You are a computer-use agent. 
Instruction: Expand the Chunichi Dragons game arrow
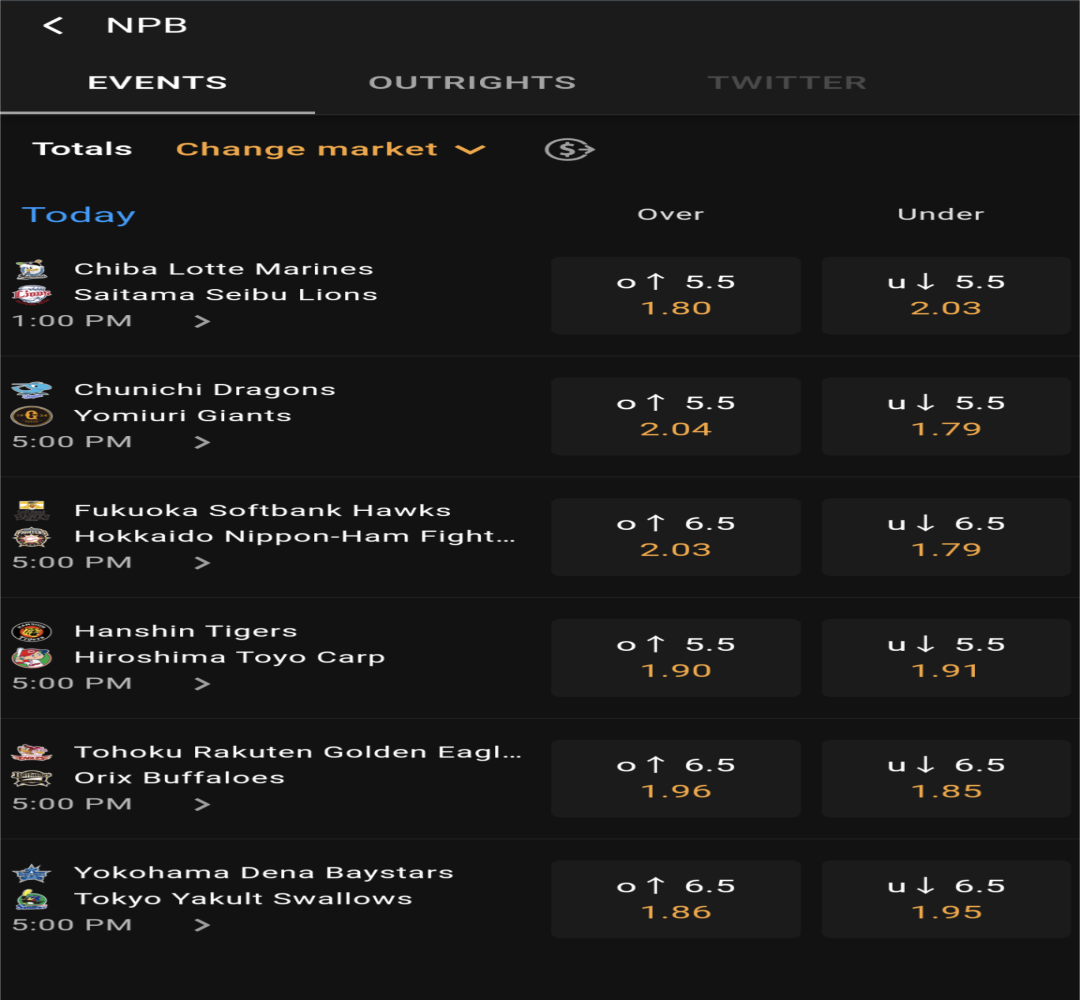(x=202, y=442)
